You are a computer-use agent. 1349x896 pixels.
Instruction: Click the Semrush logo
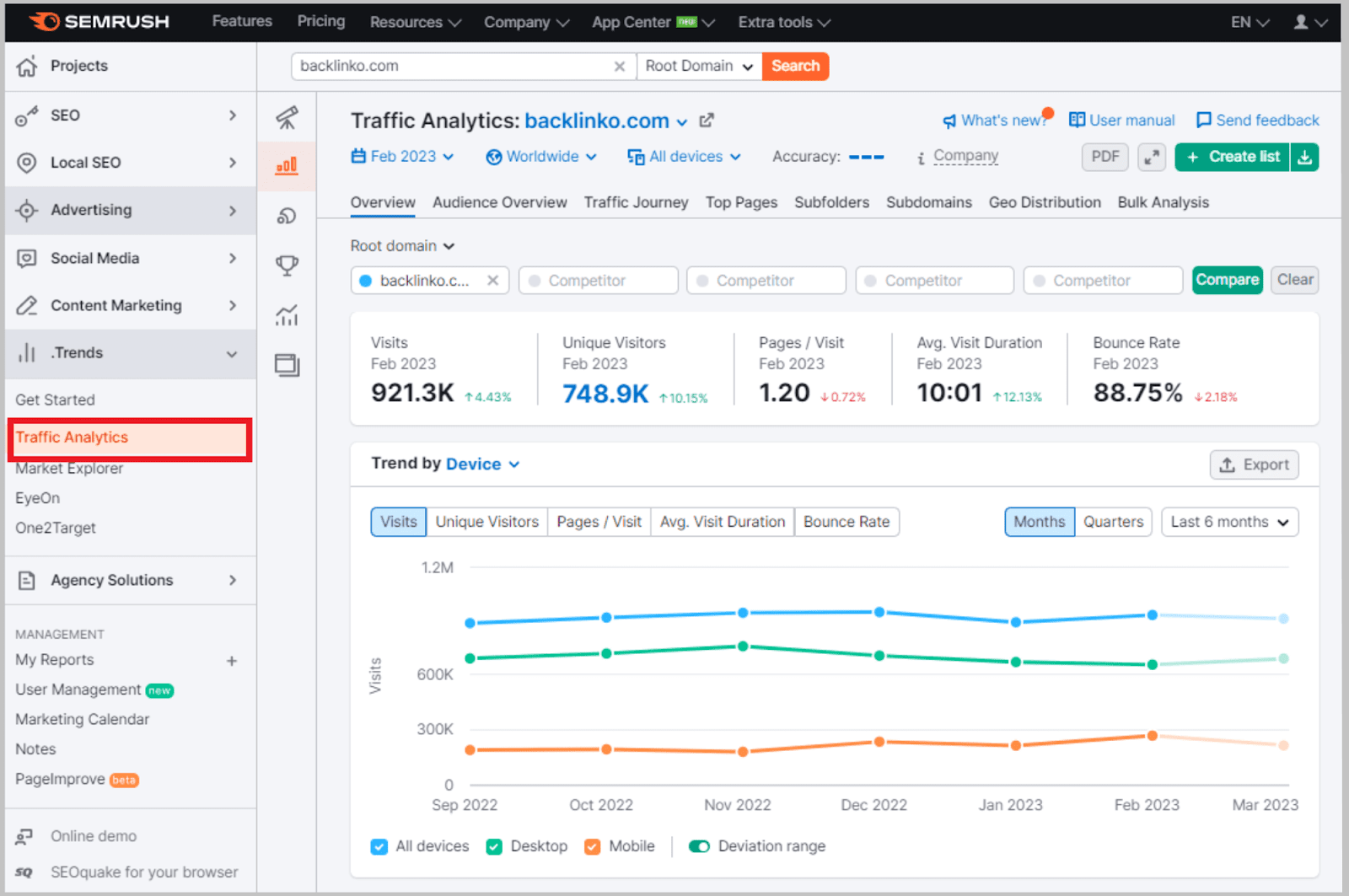99,22
